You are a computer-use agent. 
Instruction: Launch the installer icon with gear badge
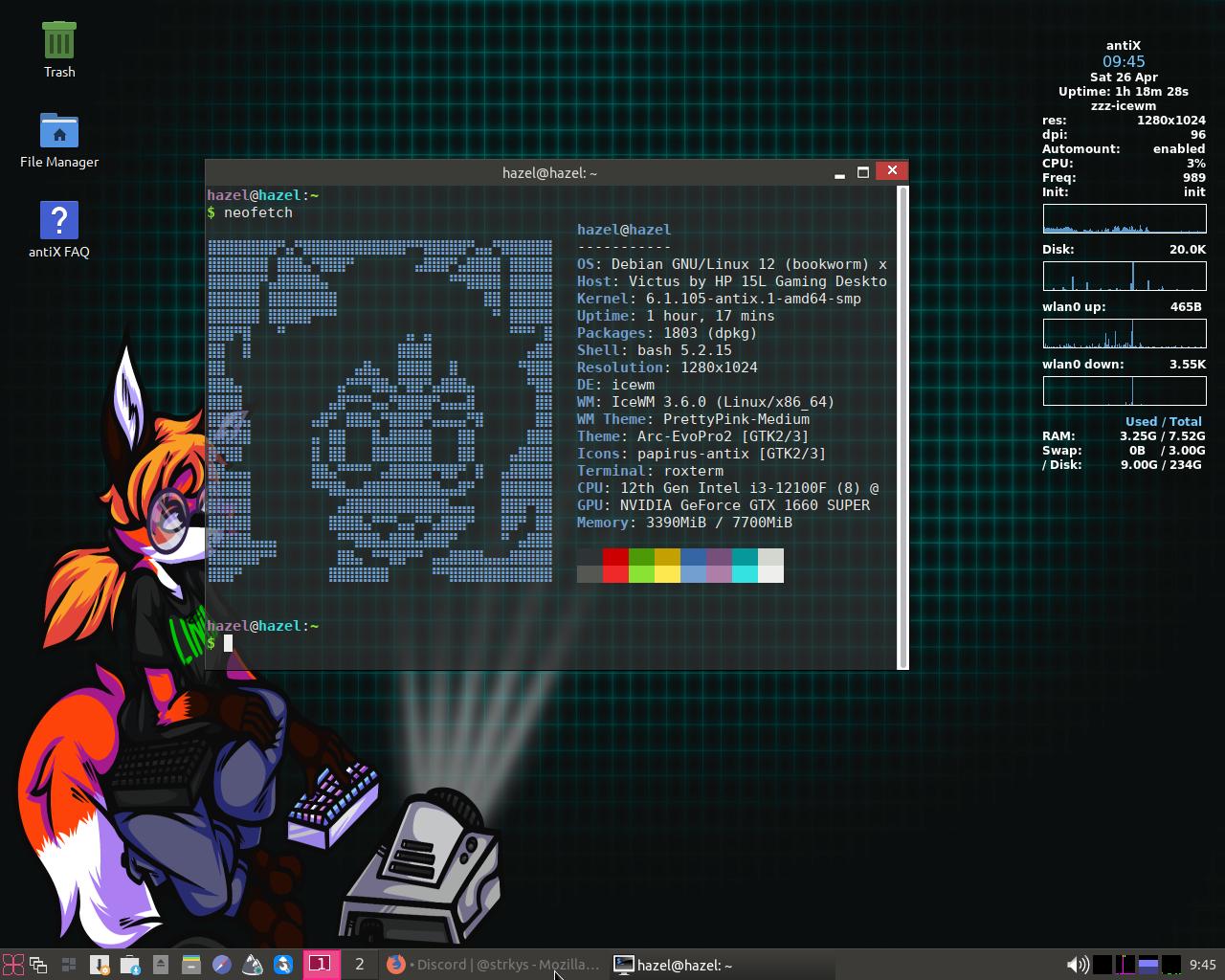(100, 965)
